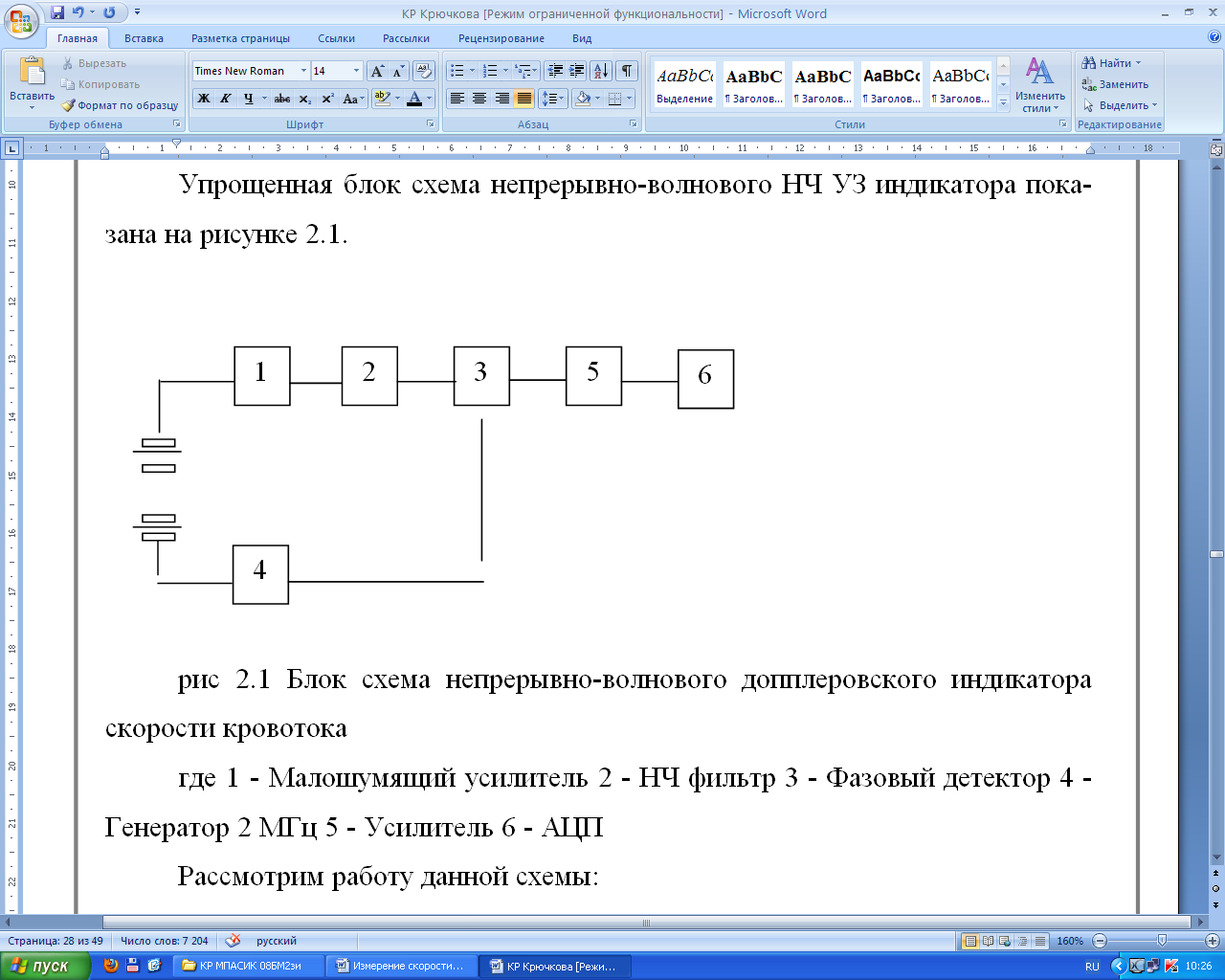The height and width of the screenshot is (980, 1225).
Task: Open Ссылки tab
Action: click(337, 38)
